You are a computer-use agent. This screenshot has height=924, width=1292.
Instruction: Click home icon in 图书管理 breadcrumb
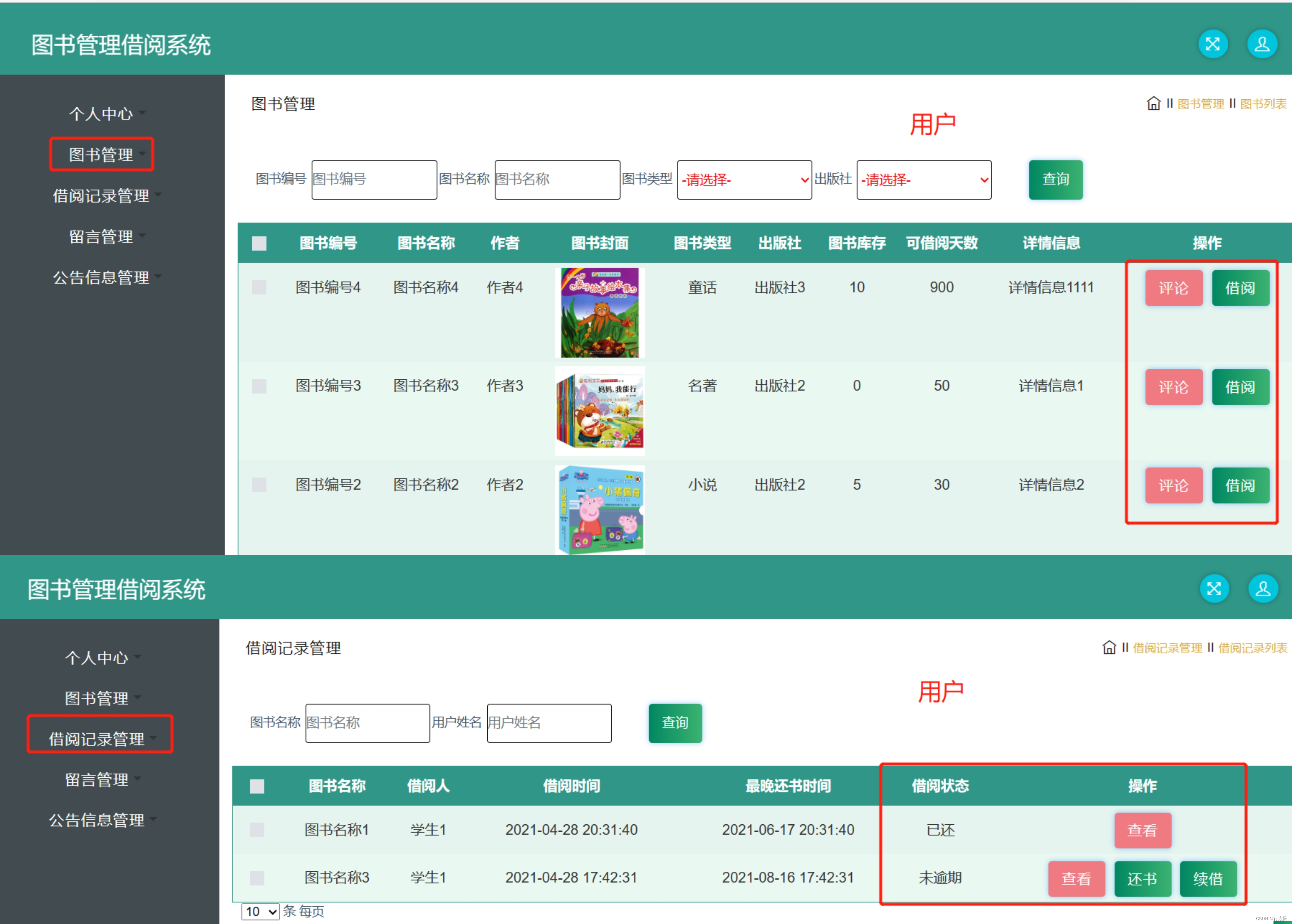pyautogui.click(x=1153, y=103)
